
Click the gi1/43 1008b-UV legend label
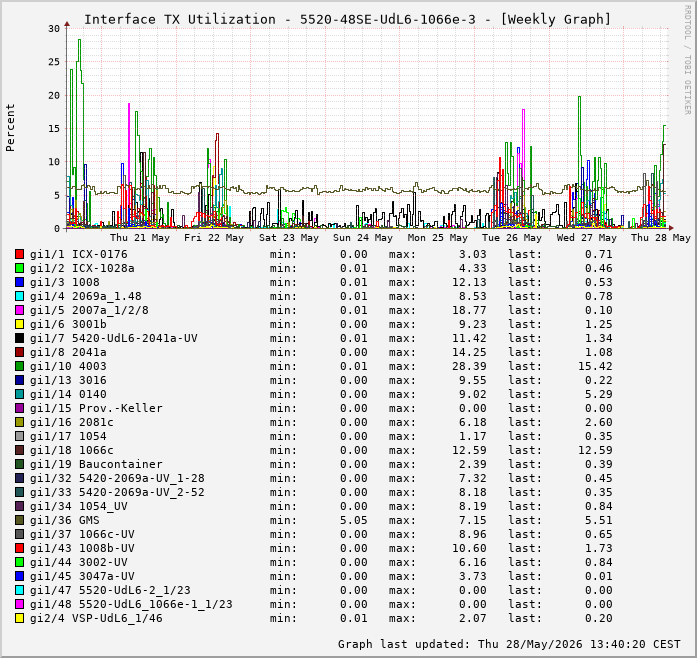coord(82,548)
